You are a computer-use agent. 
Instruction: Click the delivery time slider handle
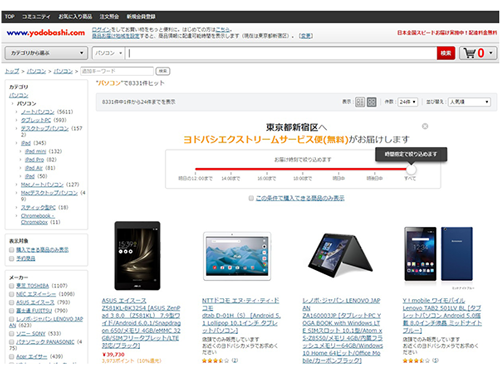411,170
